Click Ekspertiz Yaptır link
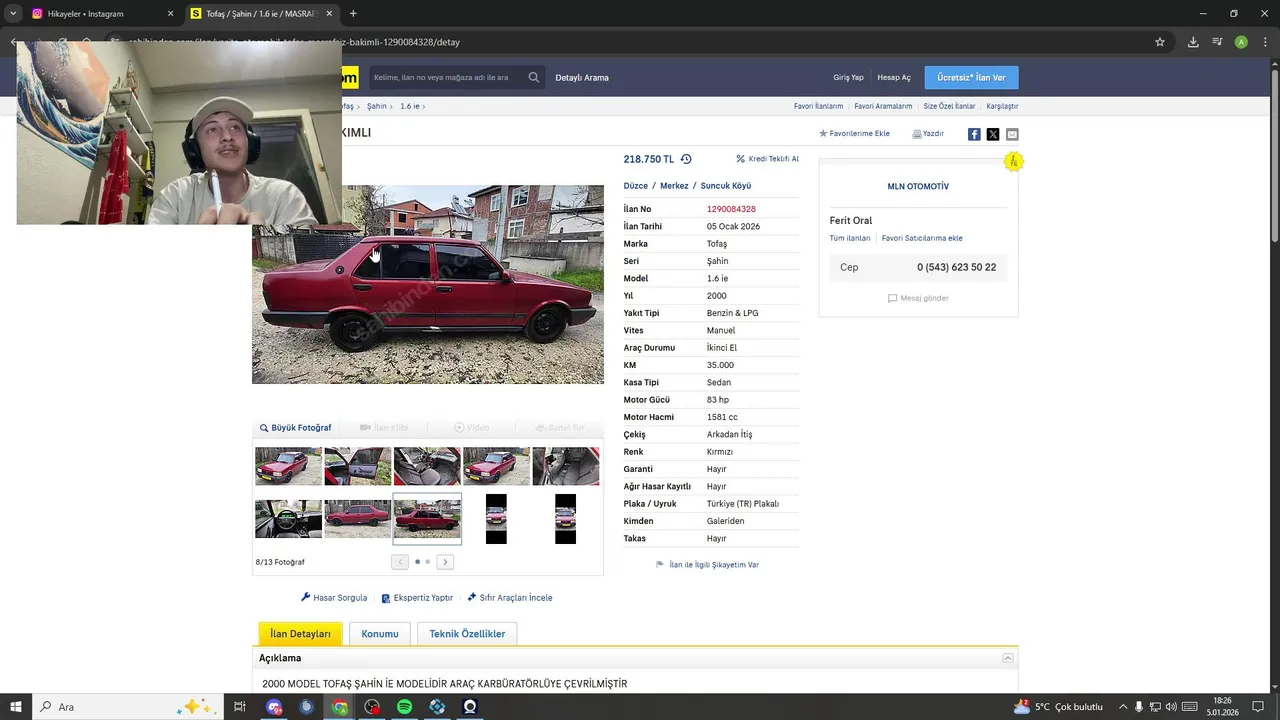 (417, 598)
